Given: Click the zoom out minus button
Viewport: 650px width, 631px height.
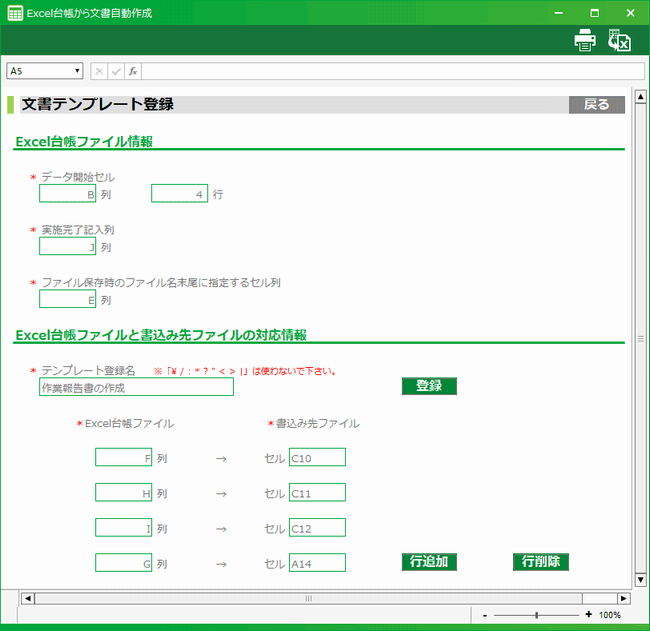Looking at the screenshot, I should (485, 615).
